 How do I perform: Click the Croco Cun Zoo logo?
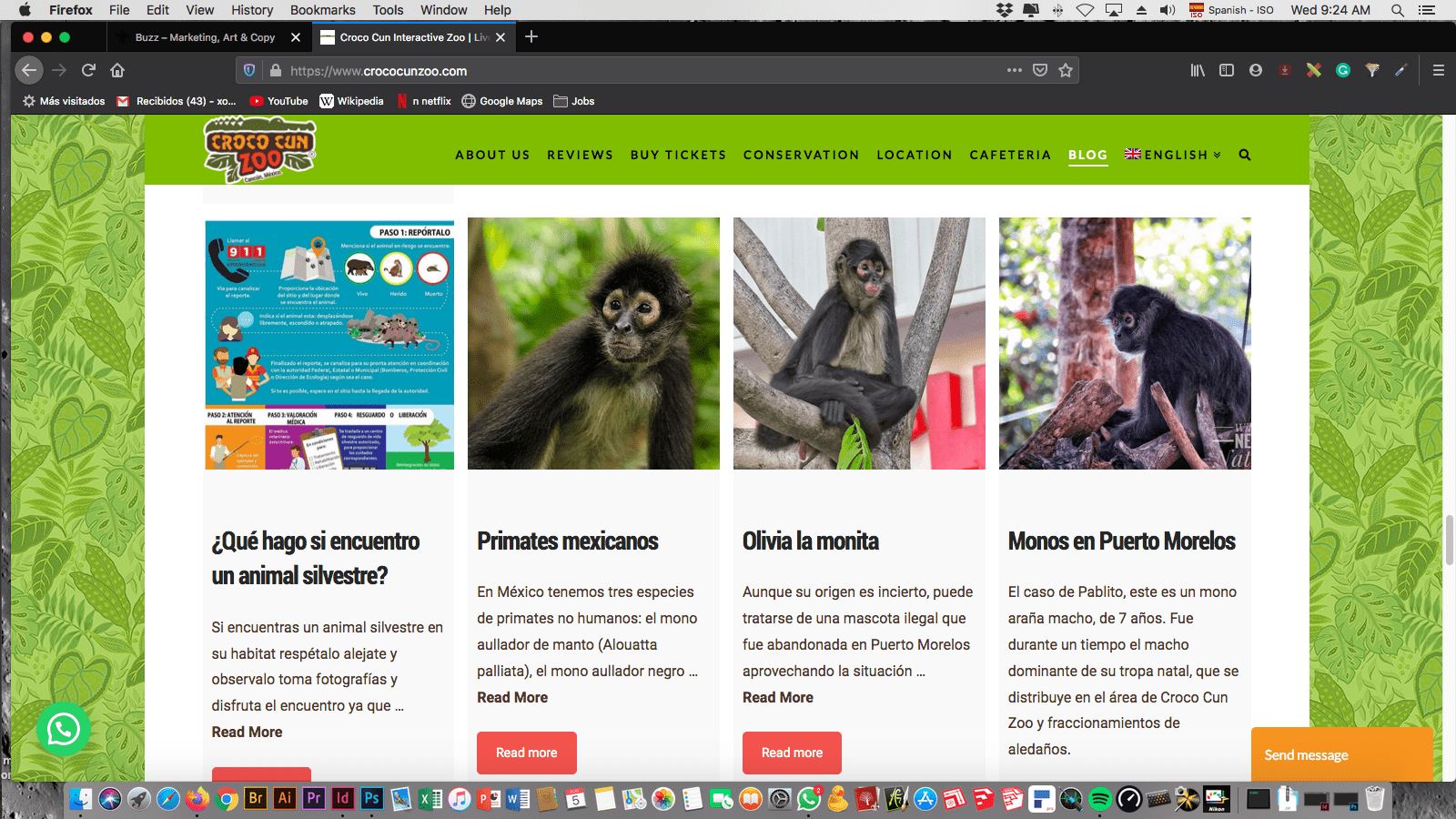coord(259,150)
